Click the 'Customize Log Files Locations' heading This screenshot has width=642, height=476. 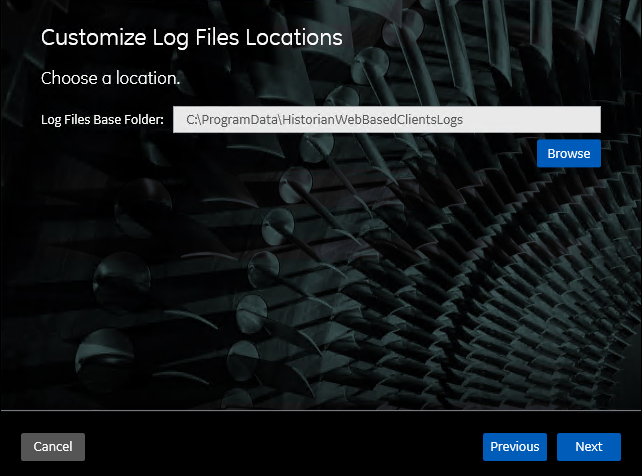pyautogui.click(x=192, y=38)
